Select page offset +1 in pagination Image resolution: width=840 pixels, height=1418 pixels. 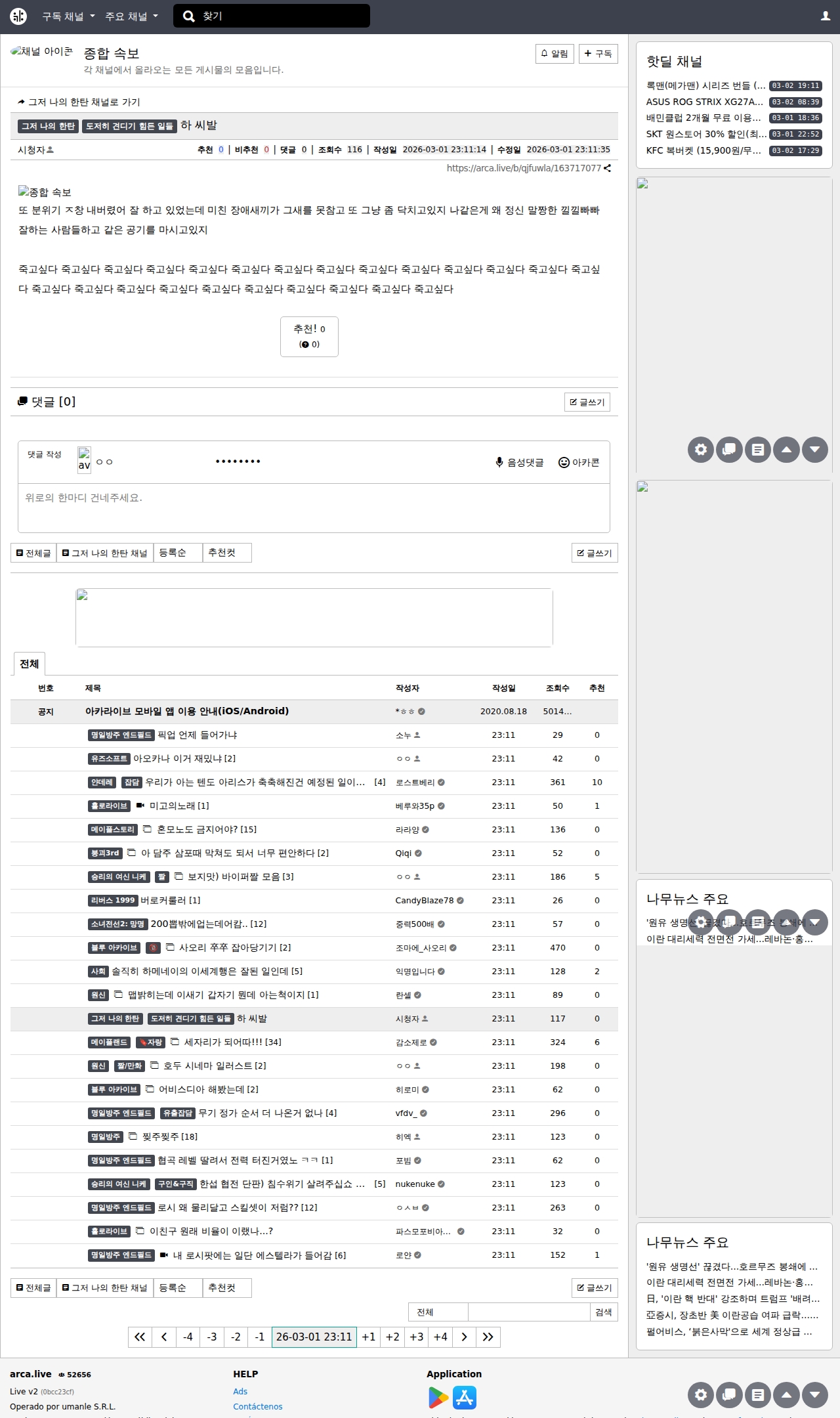click(369, 1337)
